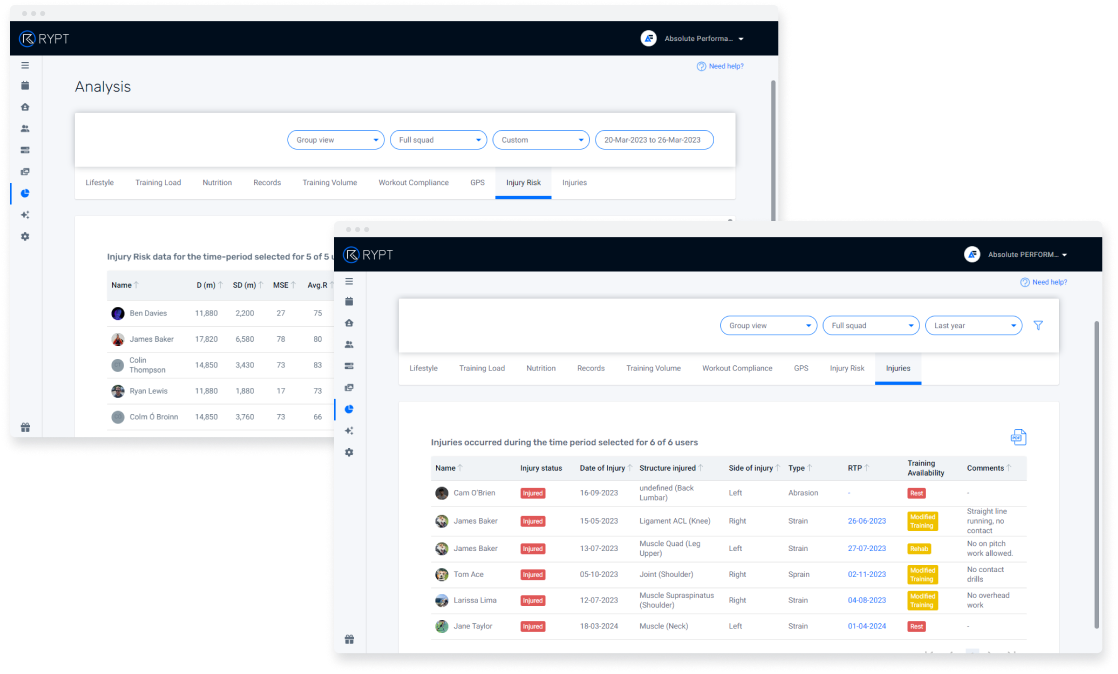Open calendar icon in front window sidebar
This screenshot has width=1118, height=674.
pyautogui.click(x=349, y=302)
